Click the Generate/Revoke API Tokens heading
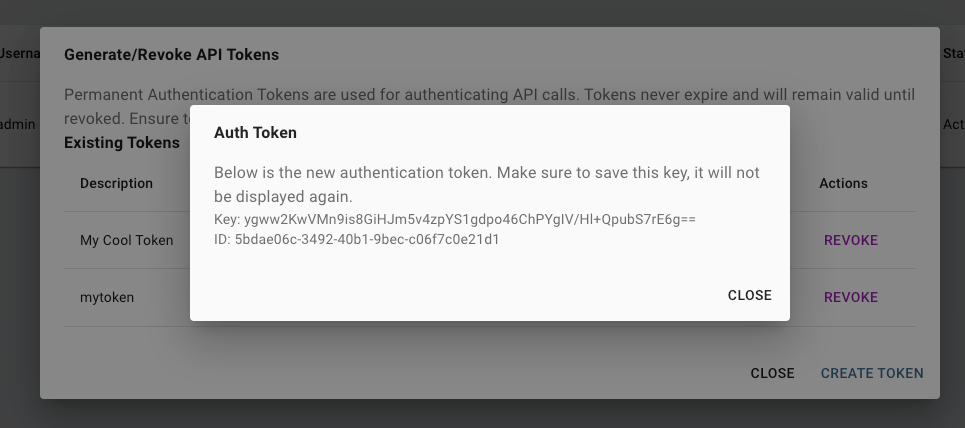 [171, 54]
